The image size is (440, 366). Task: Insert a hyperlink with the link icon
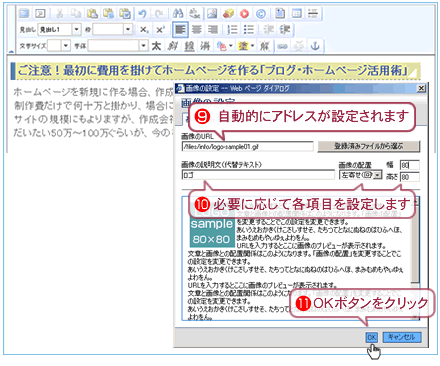point(282,46)
